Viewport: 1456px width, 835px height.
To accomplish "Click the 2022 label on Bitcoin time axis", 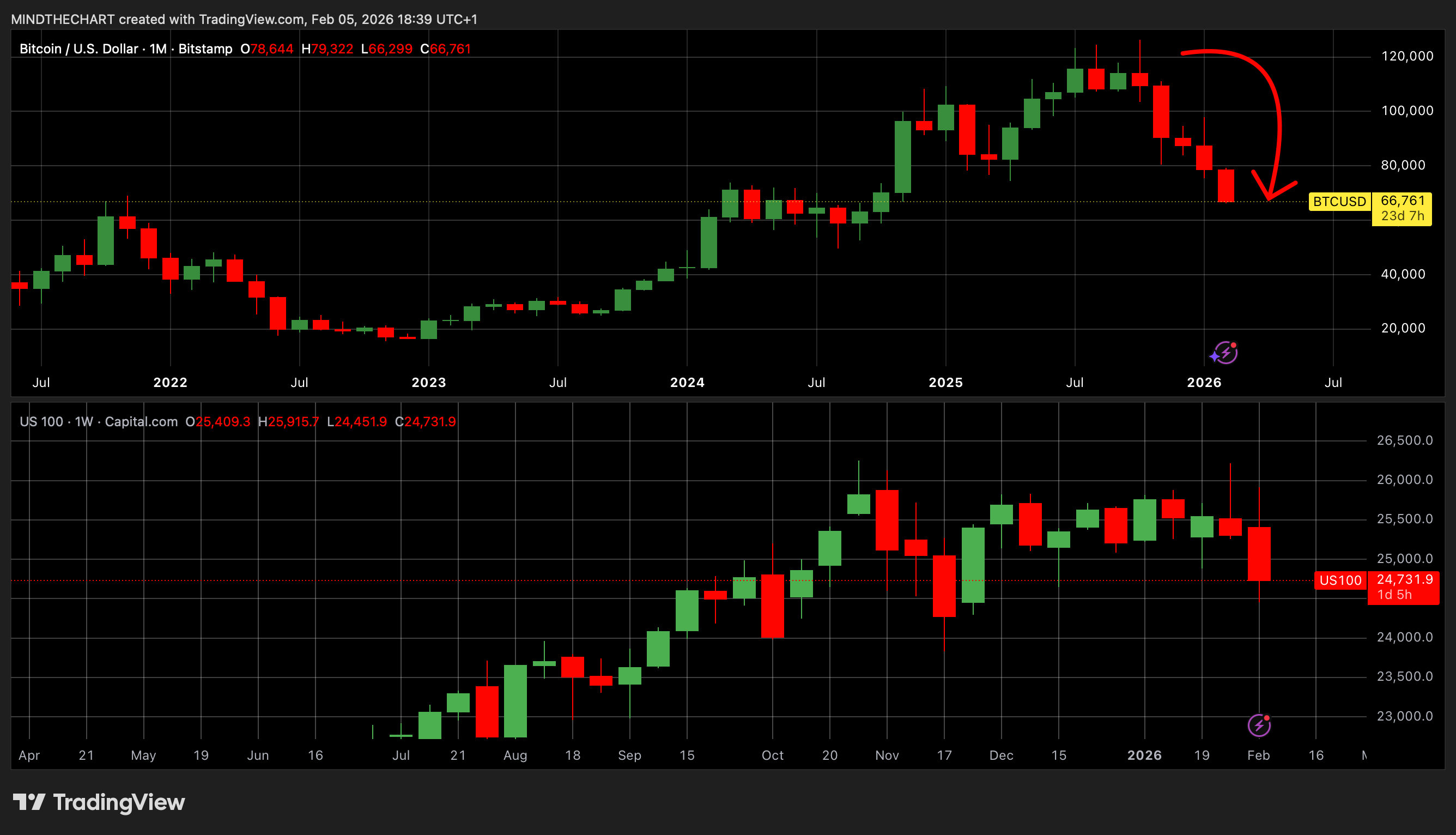I will point(170,383).
